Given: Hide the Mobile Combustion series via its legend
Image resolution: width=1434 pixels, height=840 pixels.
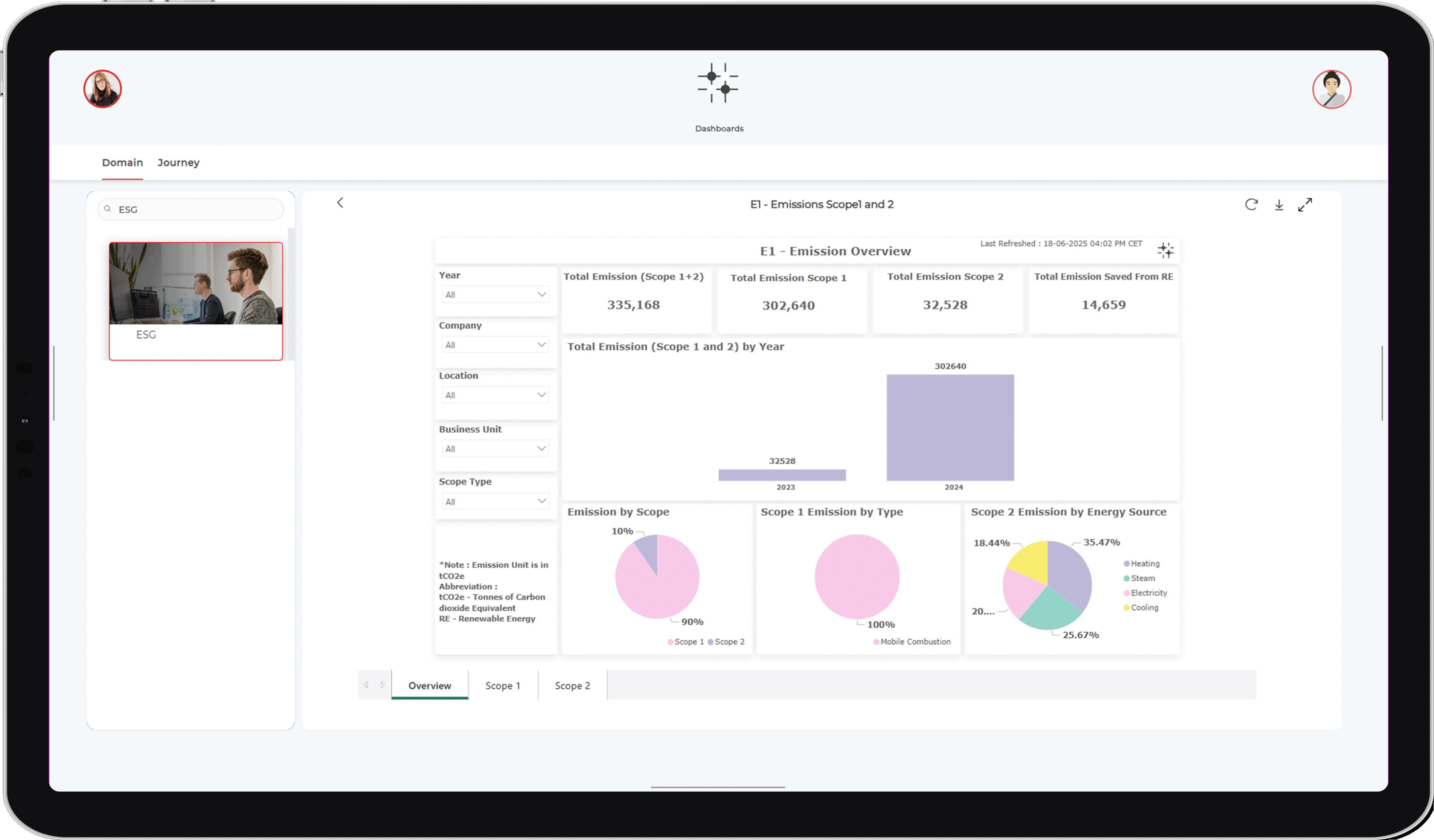Looking at the screenshot, I should (912, 641).
